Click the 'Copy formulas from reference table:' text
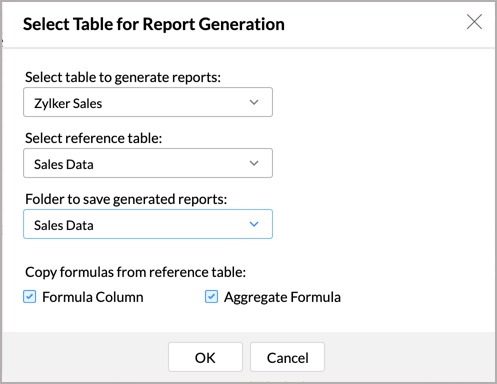497x384 pixels. point(136,272)
